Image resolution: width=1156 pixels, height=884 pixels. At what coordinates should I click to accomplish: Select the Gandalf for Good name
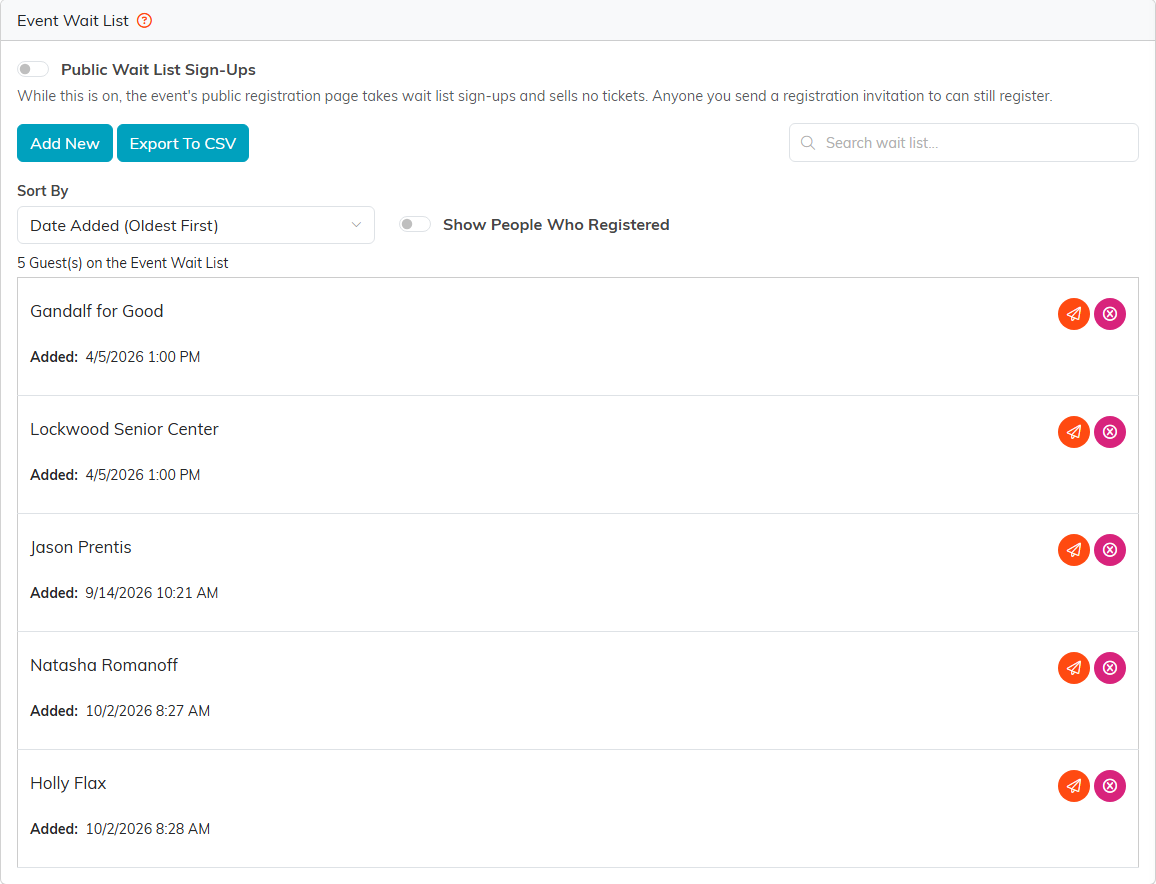[x=97, y=311]
